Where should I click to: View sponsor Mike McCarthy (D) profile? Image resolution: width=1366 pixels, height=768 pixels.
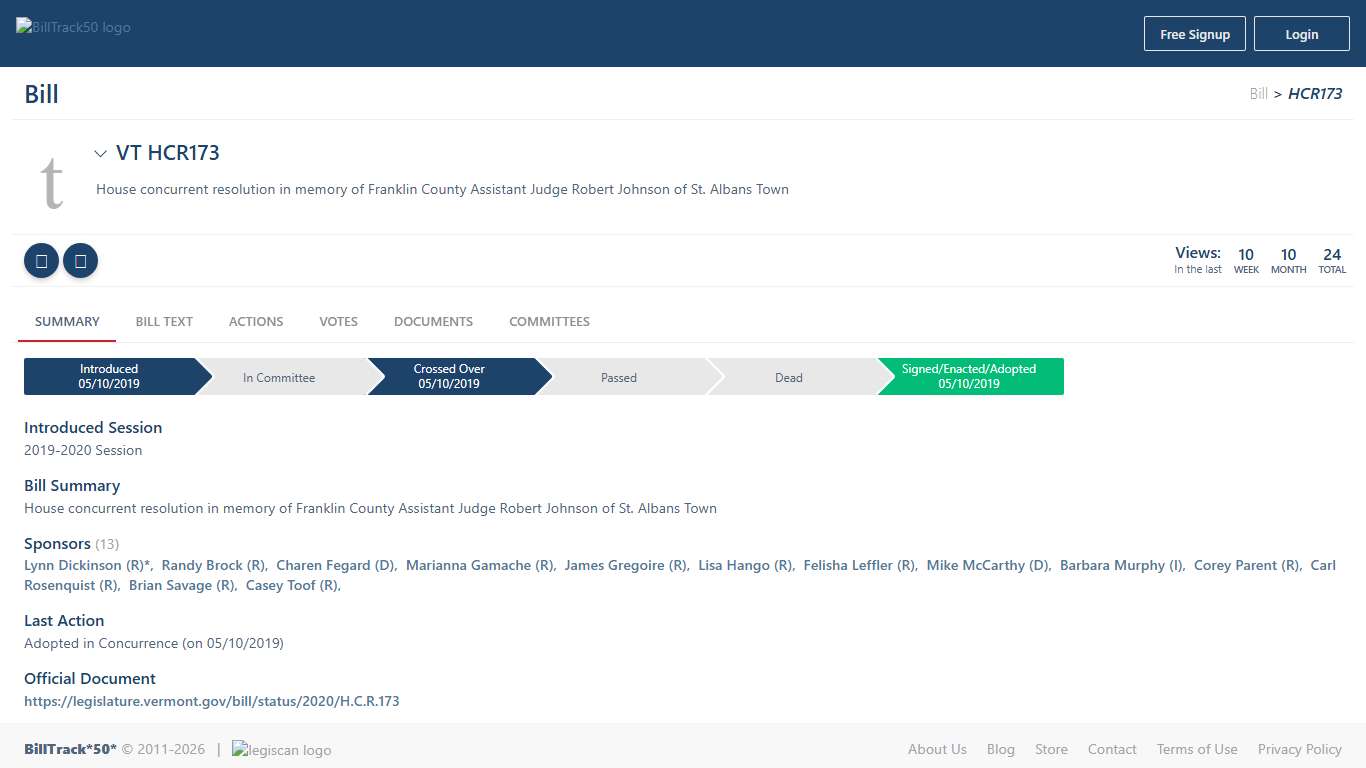tap(986, 566)
